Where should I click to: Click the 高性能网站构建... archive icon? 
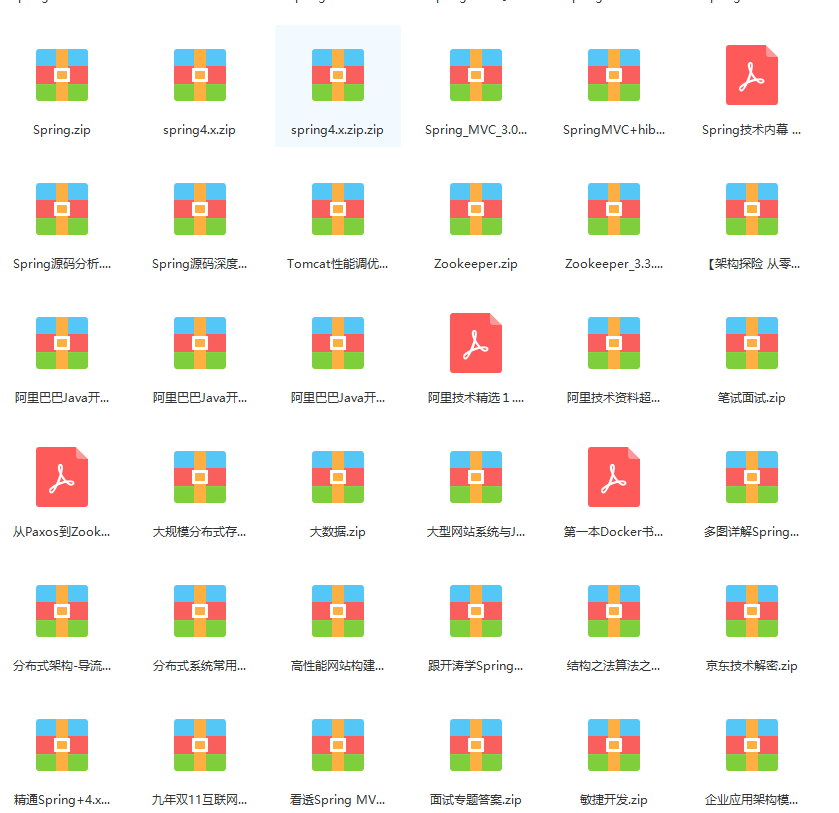tap(338, 611)
